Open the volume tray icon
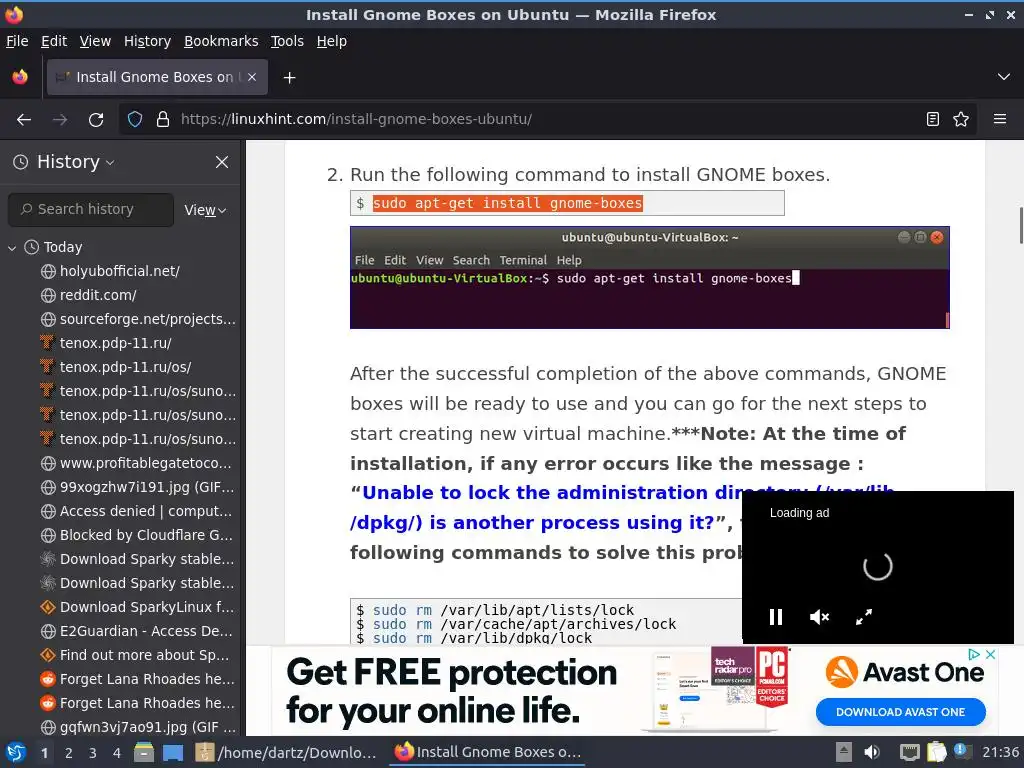 pyautogui.click(x=872, y=752)
